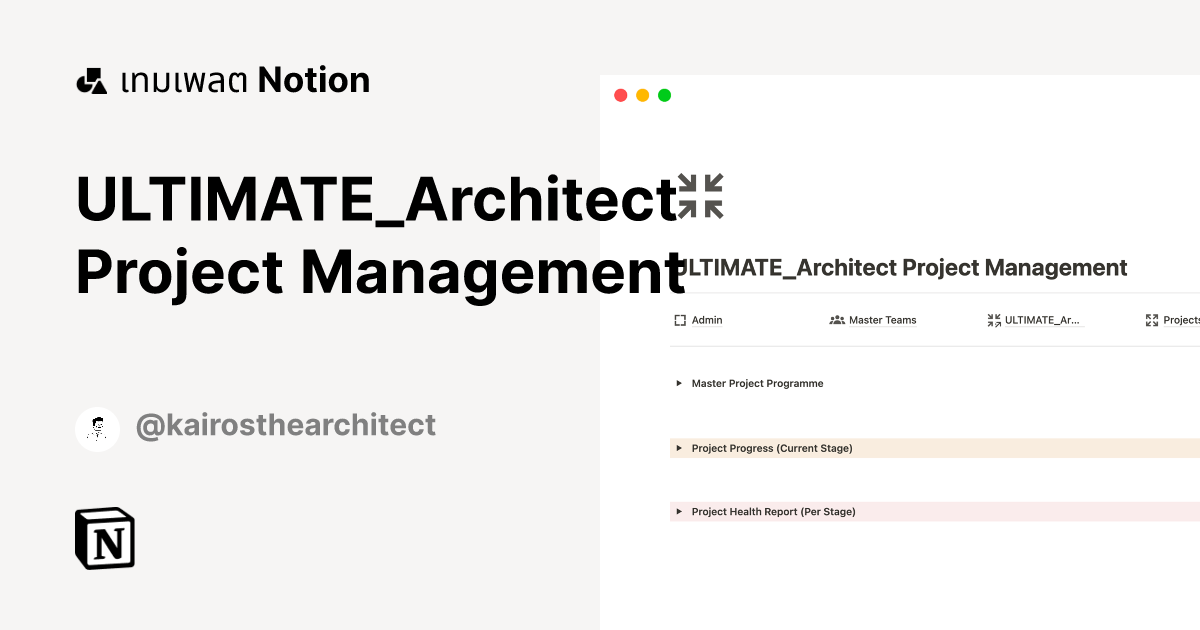The height and width of the screenshot is (630, 1200).
Task: Click the Projects expand-arrows icon
Action: (1153, 319)
